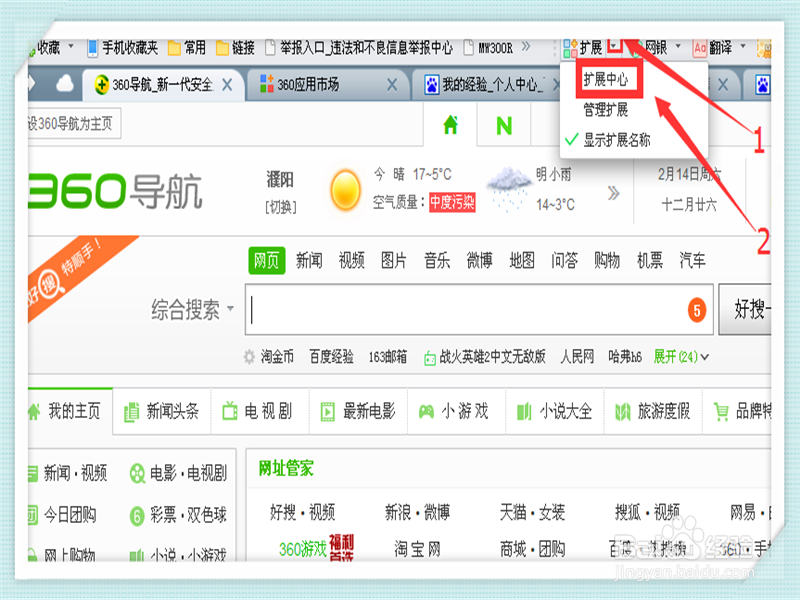The height and width of the screenshot is (600, 800).
Task: Expand the 网银 dropdown arrow
Action: [678, 46]
